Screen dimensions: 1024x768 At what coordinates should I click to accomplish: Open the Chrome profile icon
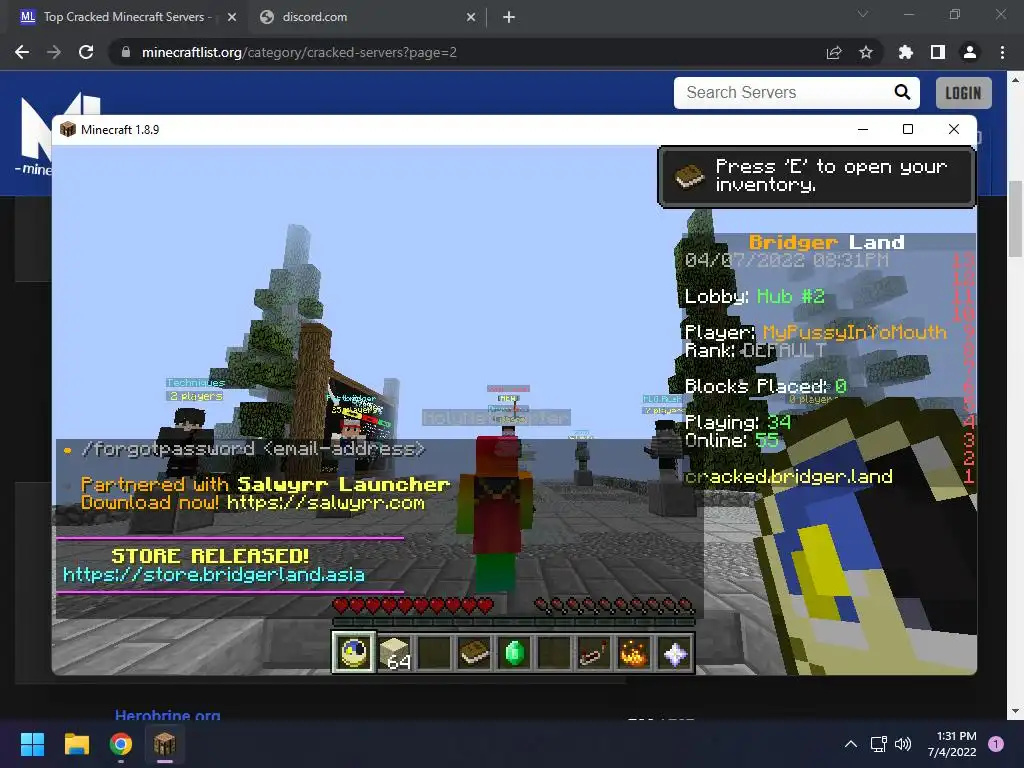pos(970,52)
